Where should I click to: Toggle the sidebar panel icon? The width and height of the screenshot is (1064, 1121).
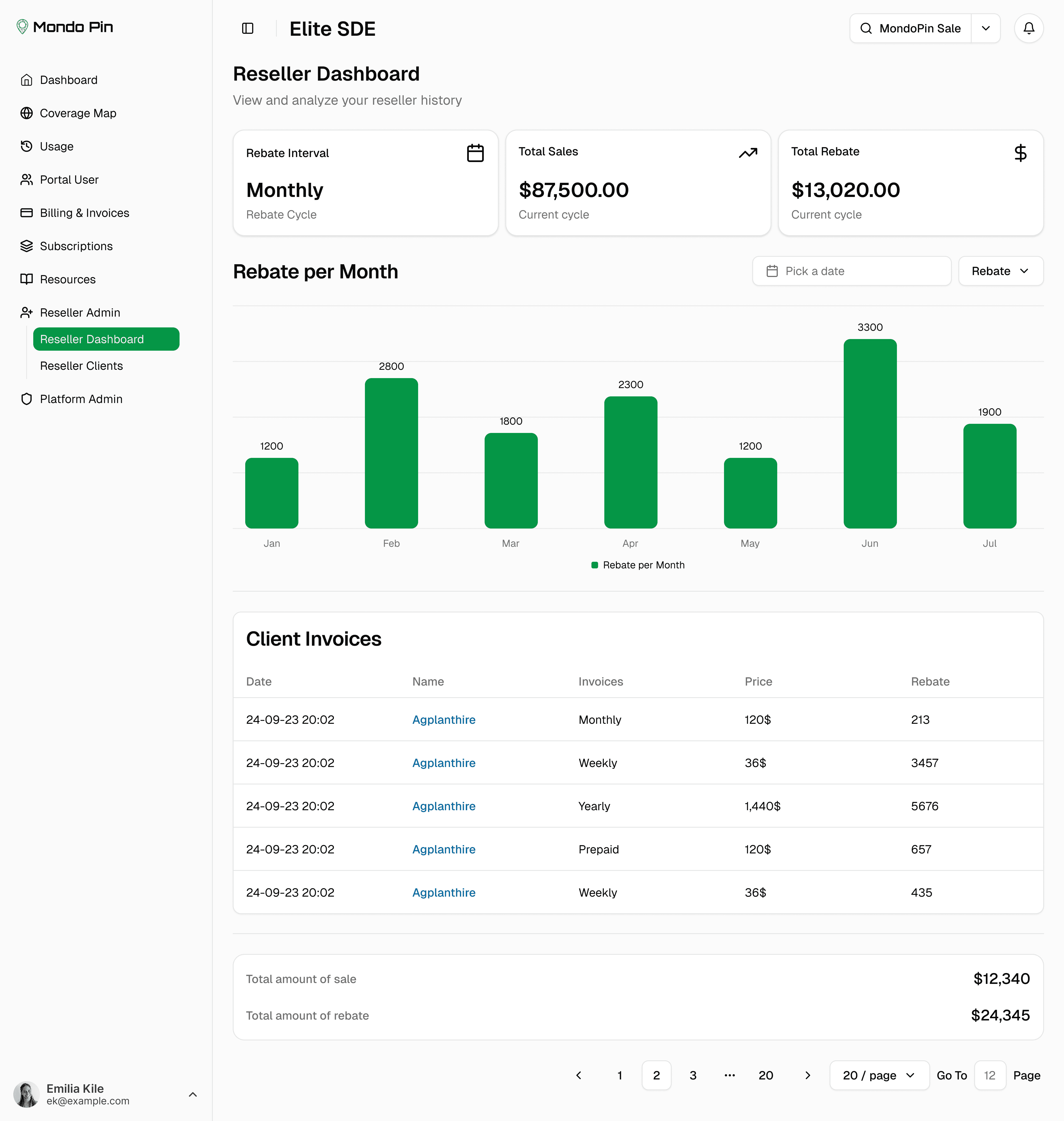pos(247,28)
